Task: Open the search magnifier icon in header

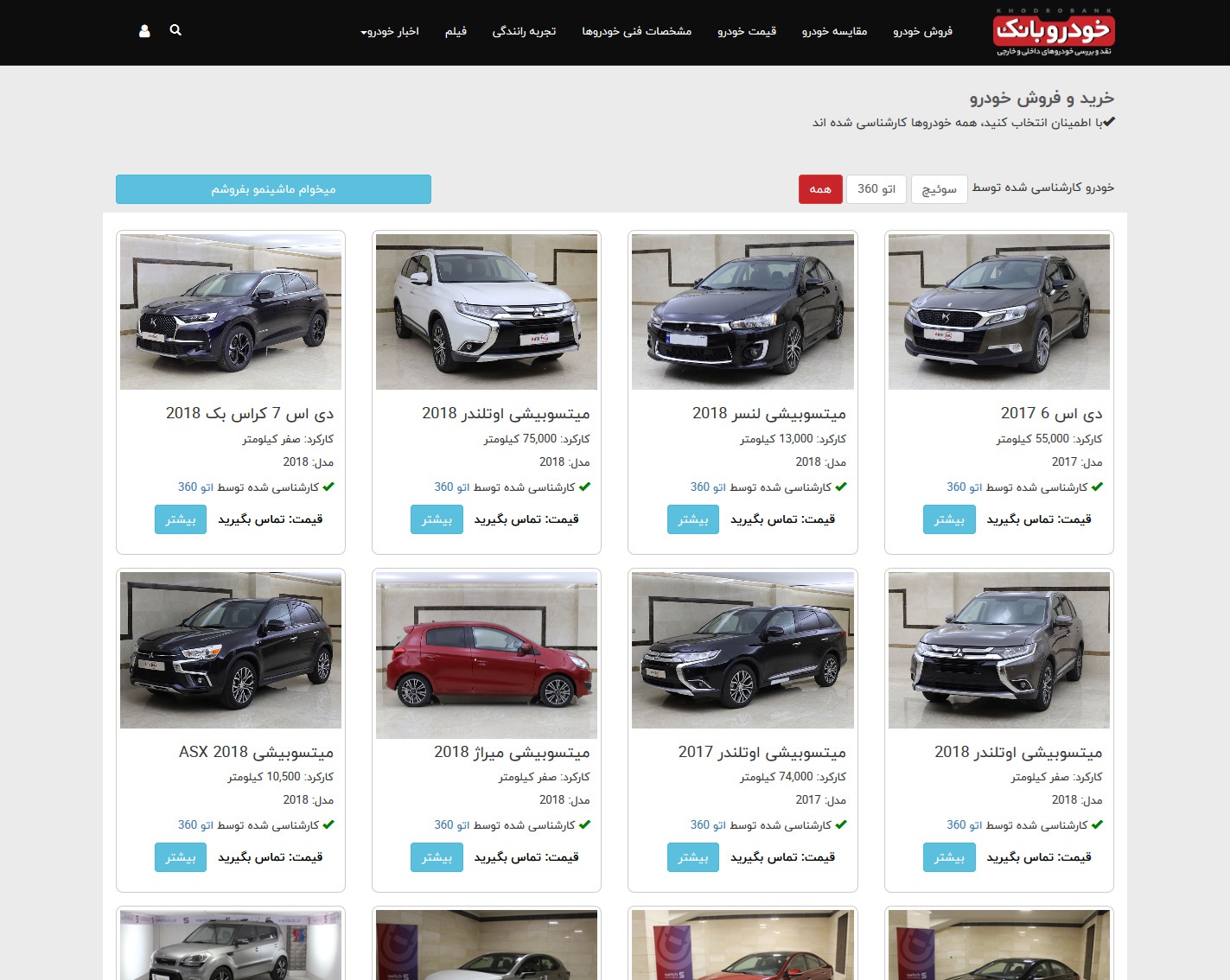Action: click(x=175, y=30)
